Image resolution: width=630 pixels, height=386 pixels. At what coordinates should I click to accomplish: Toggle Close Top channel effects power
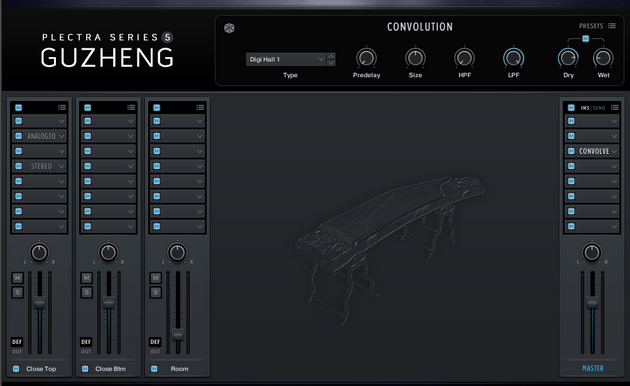click(x=18, y=107)
